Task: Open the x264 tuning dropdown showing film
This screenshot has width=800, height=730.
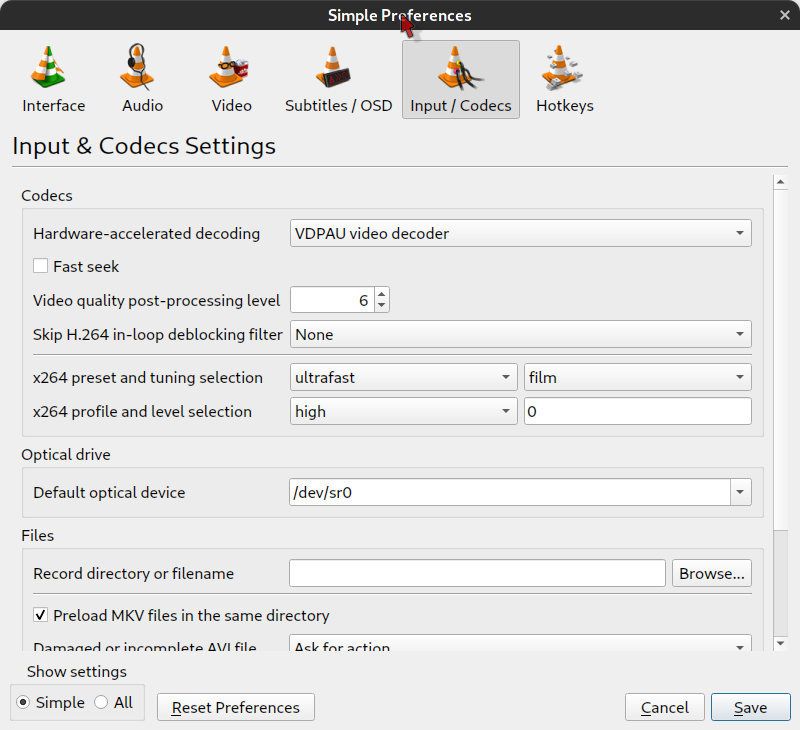Action: (x=637, y=377)
